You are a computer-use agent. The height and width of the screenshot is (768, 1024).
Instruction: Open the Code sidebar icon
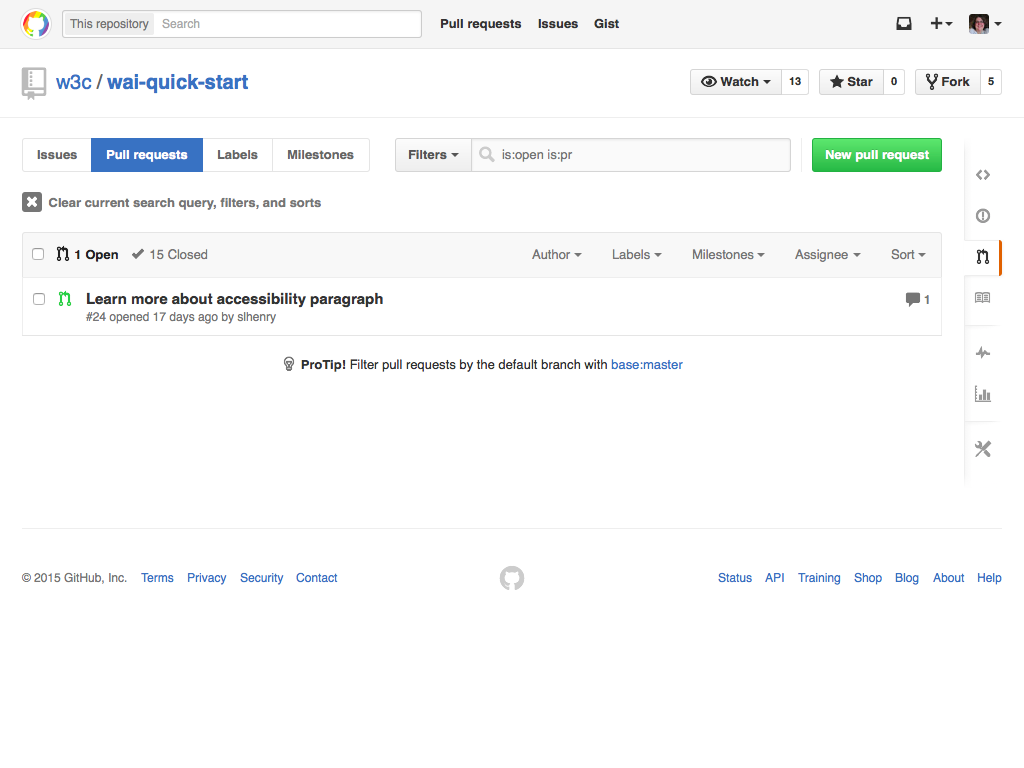coord(983,175)
